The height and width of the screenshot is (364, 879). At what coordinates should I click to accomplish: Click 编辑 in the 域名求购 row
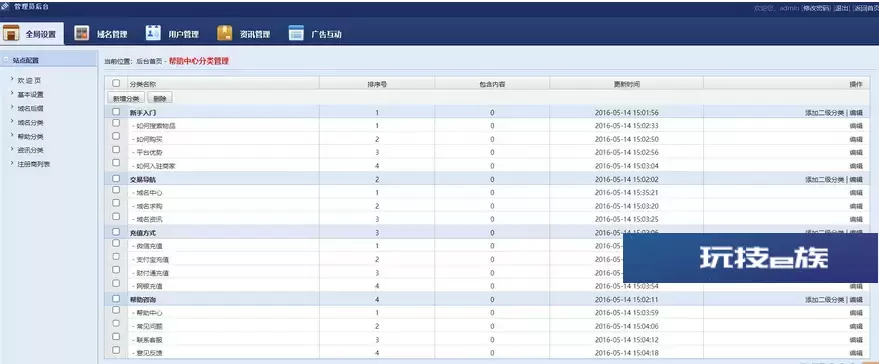click(x=856, y=206)
